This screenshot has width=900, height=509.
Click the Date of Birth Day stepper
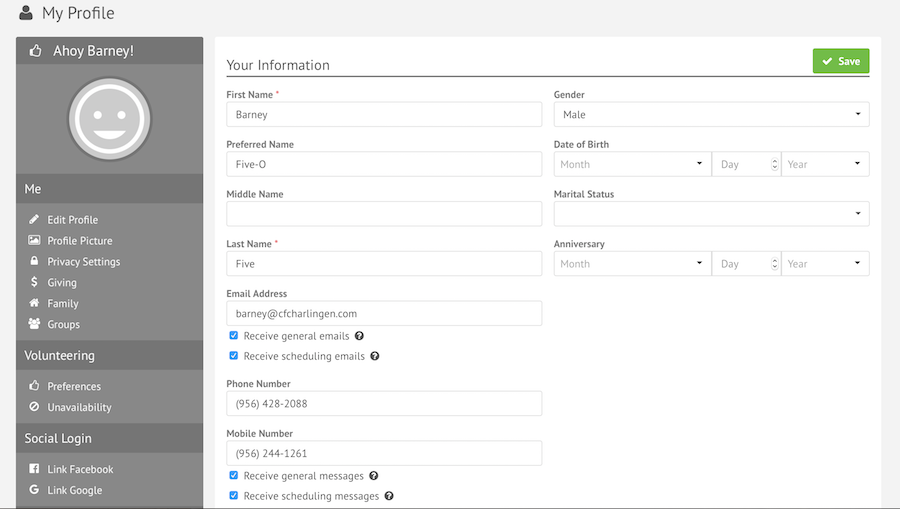[x=774, y=164]
